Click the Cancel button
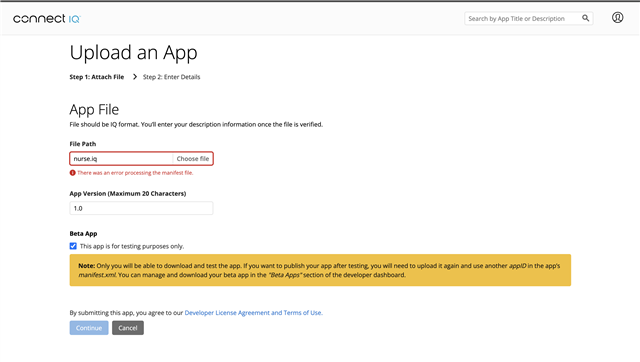640x362 pixels. click(x=128, y=328)
